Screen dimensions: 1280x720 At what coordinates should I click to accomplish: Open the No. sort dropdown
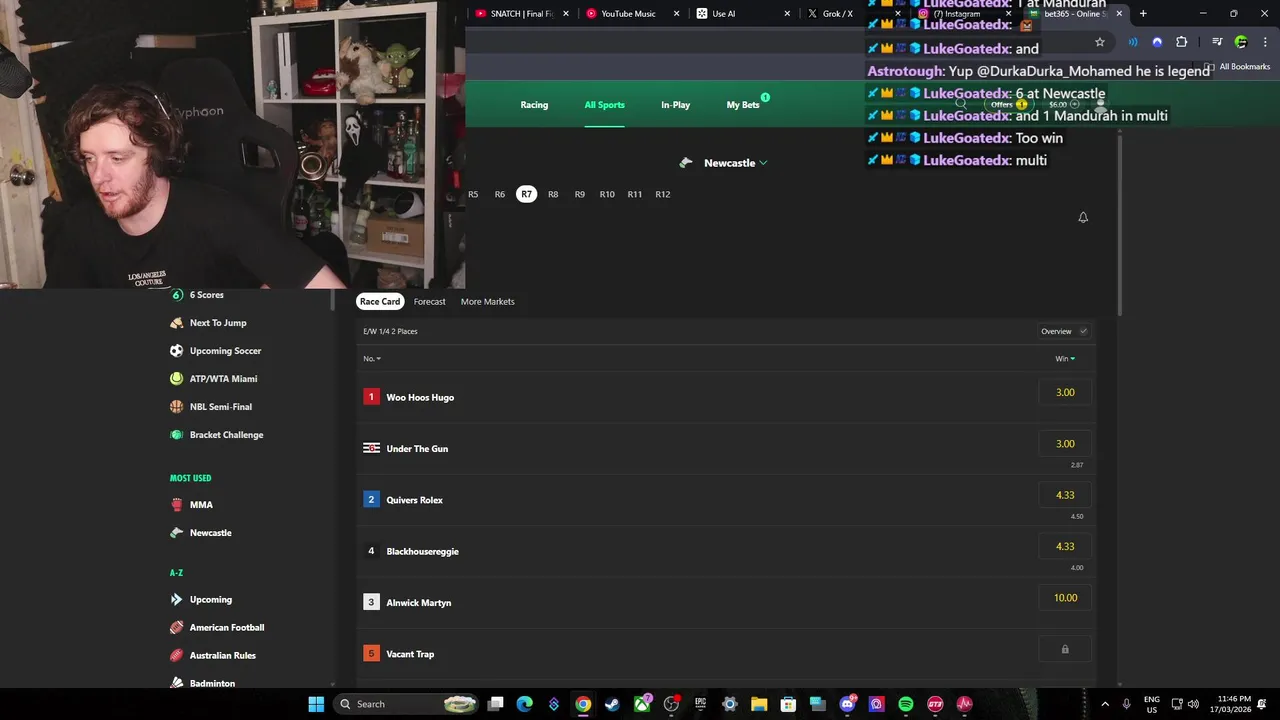click(x=372, y=359)
